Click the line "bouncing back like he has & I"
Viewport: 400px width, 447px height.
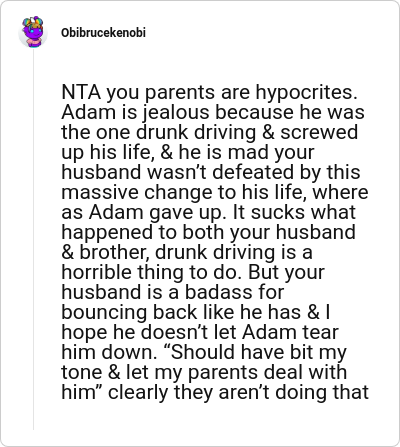coord(196,312)
